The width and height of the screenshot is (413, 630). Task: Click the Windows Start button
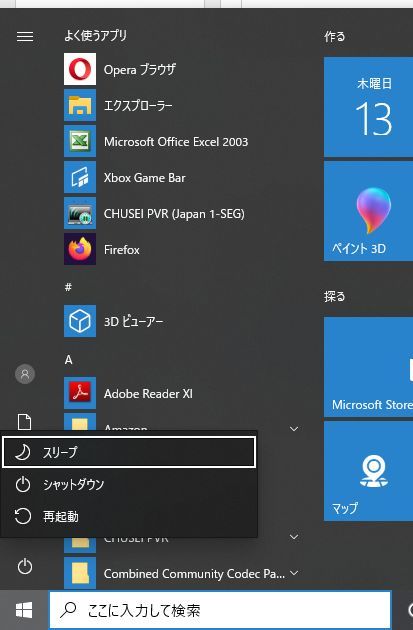(x=24, y=610)
